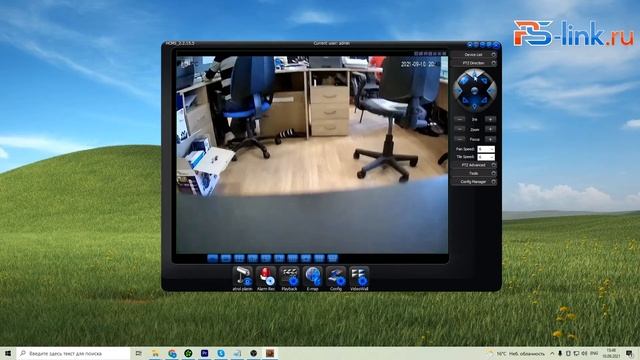Open File Explorer from the taskbar

[155, 353]
